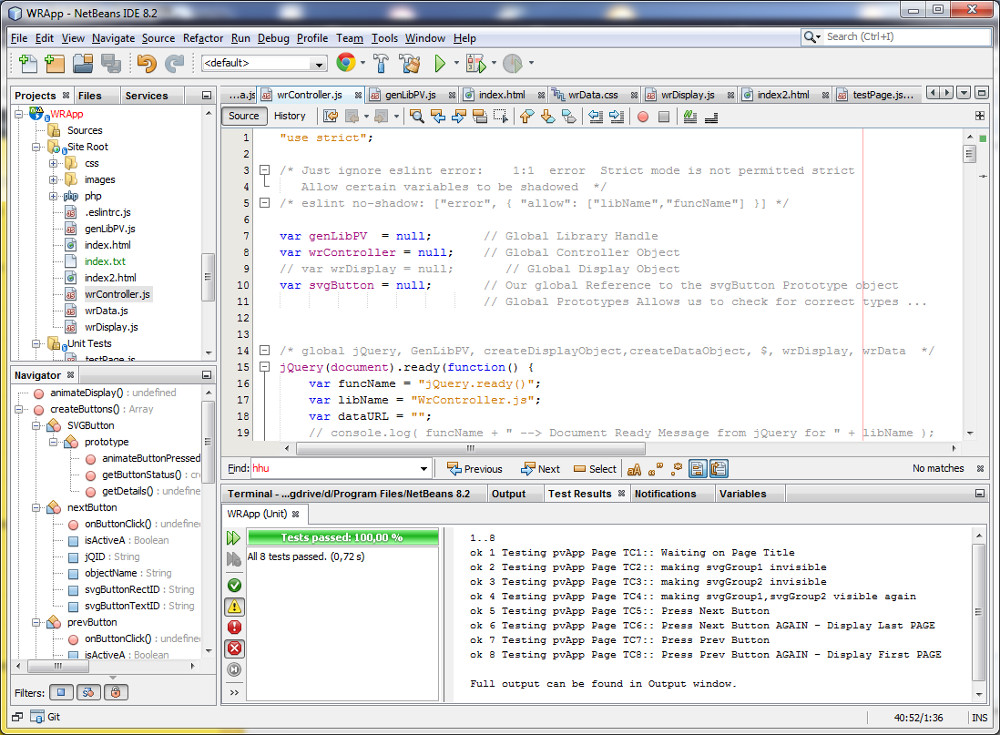
Task: Click Tests passed 100% progress bar
Action: (342, 537)
